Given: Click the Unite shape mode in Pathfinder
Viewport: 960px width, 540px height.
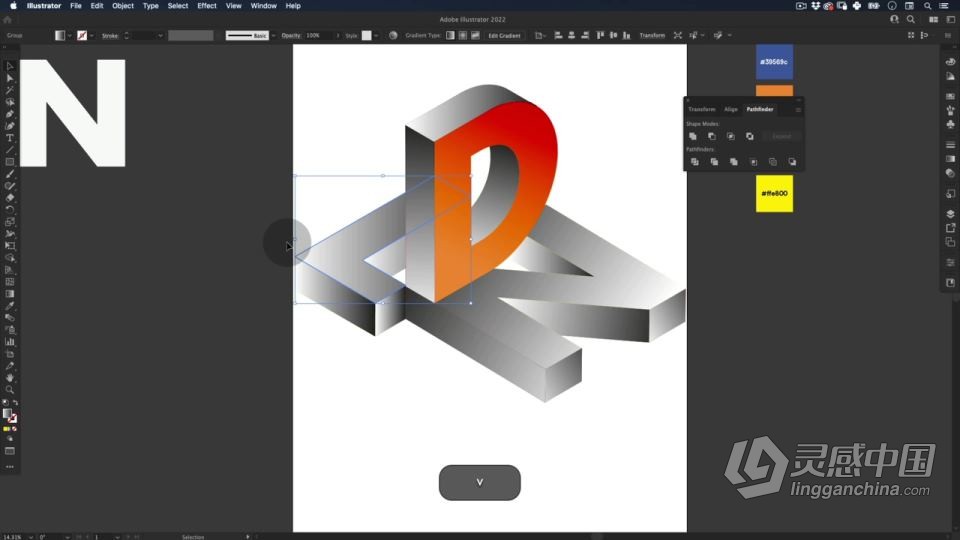Looking at the screenshot, I should (x=693, y=136).
